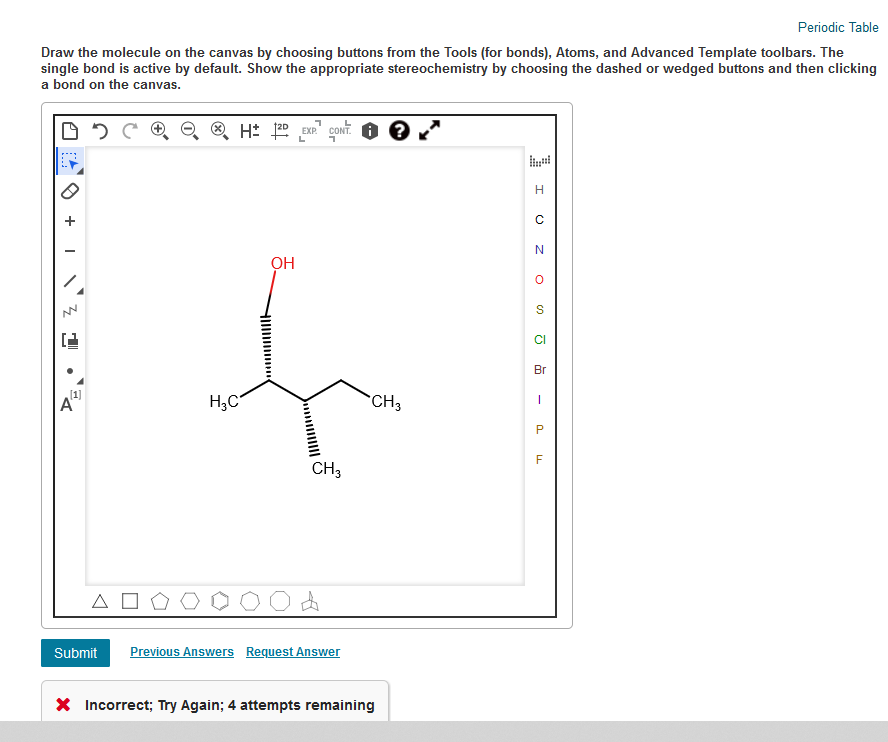
Task: Click the Redo arrow icon
Action: (x=129, y=130)
